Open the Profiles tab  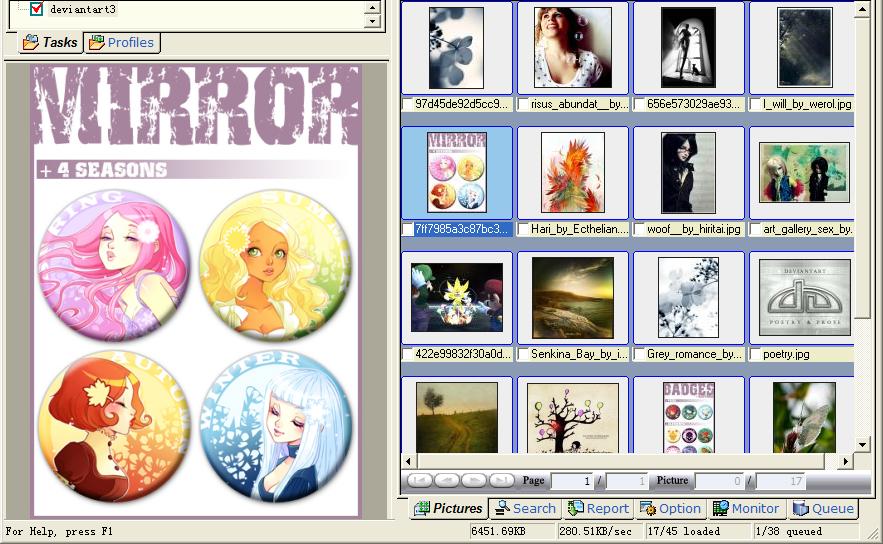tap(122, 43)
